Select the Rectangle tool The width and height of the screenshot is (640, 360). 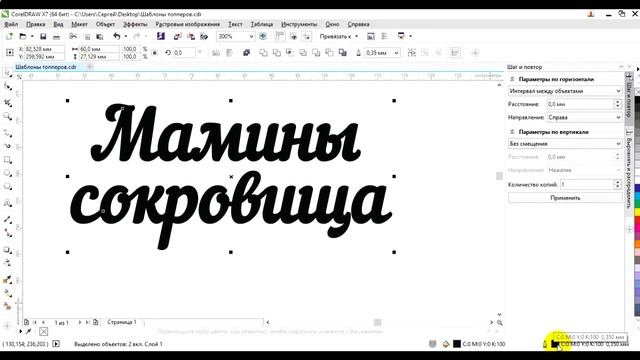pyautogui.click(x=7, y=160)
